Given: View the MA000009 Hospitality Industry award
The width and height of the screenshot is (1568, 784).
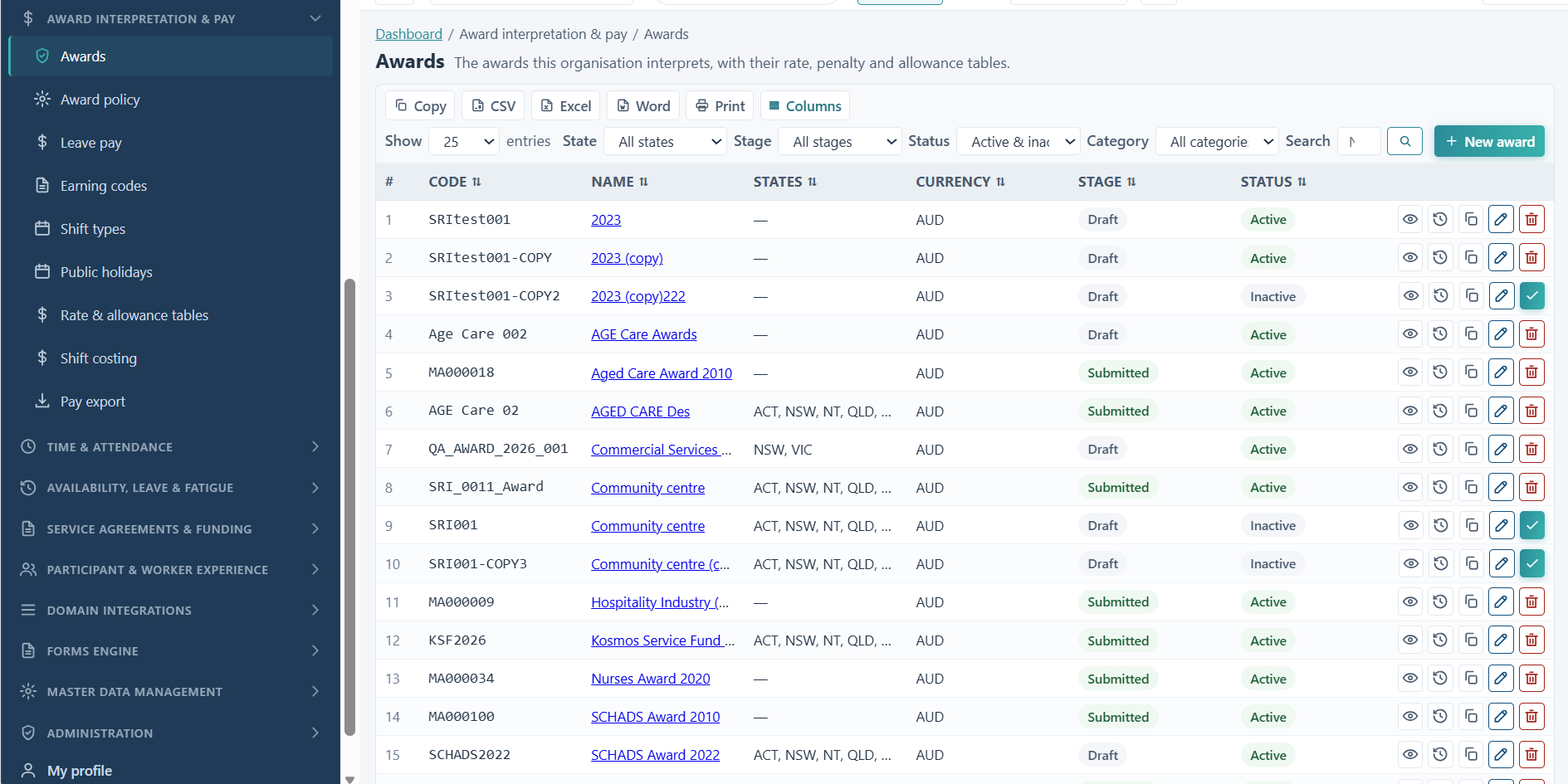Looking at the screenshot, I should coord(1409,602).
